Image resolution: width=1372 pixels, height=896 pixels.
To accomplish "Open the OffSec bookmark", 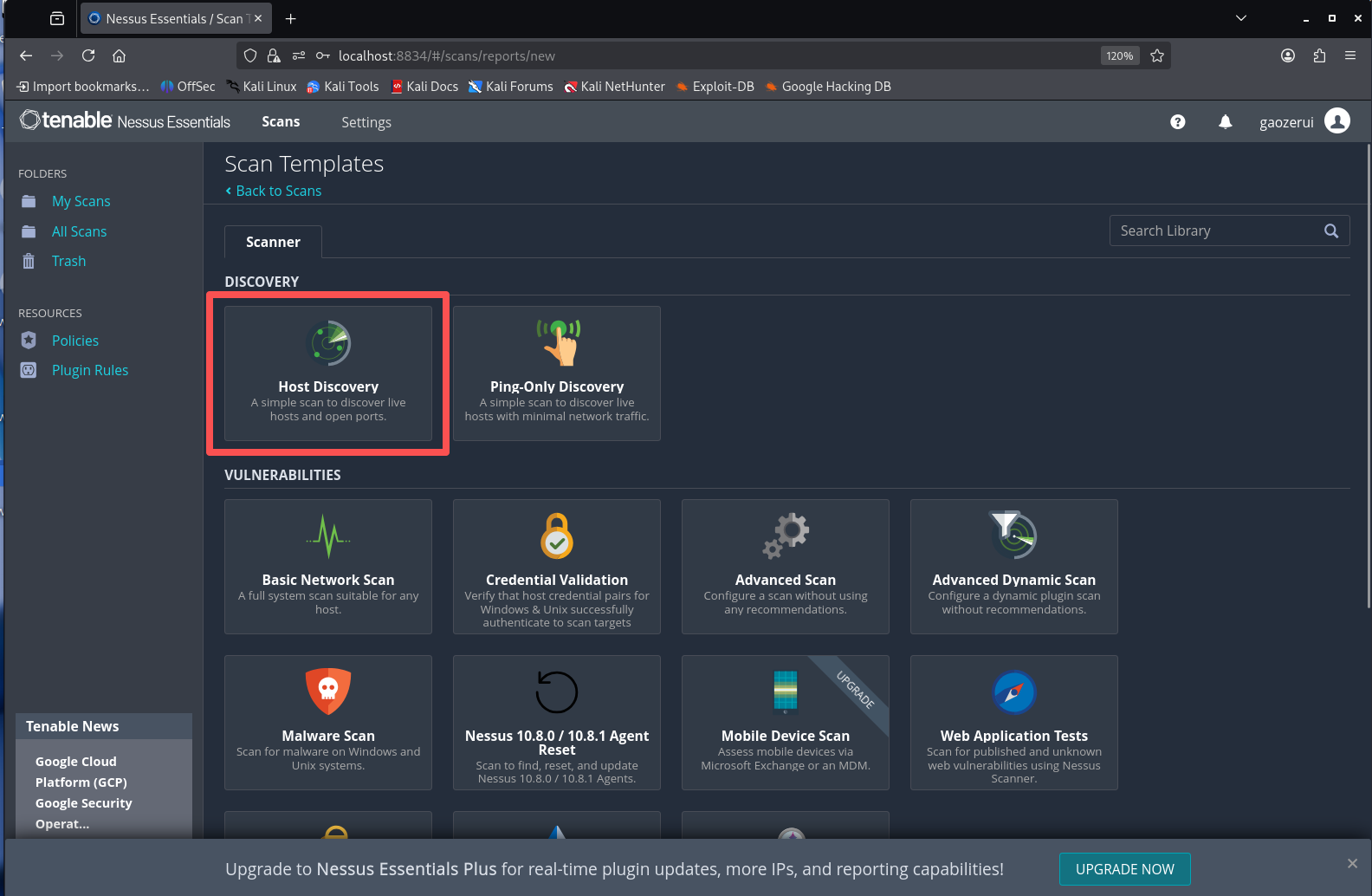I will click(x=188, y=87).
